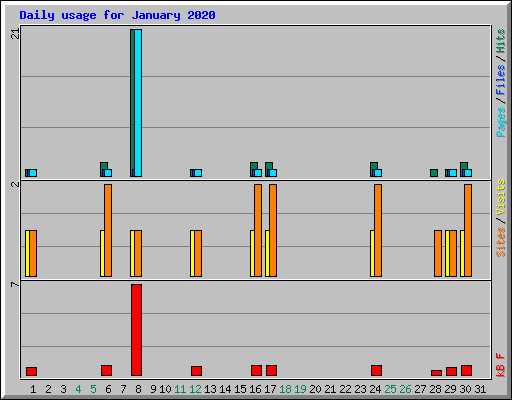Click day label '16' on x-axis
The height and width of the screenshot is (400, 512).
(x=255, y=389)
